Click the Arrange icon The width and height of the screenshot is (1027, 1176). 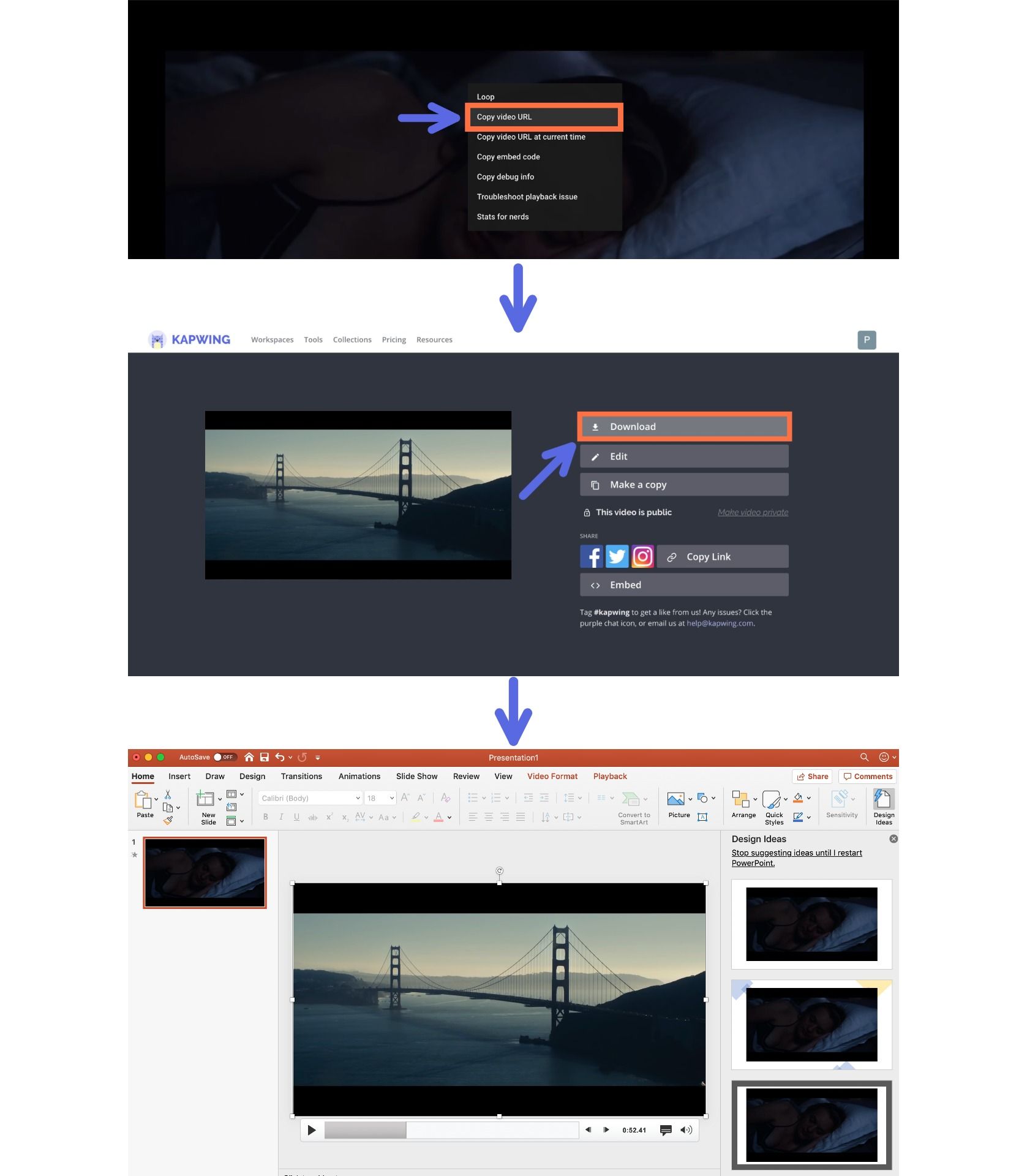pos(740,799)
